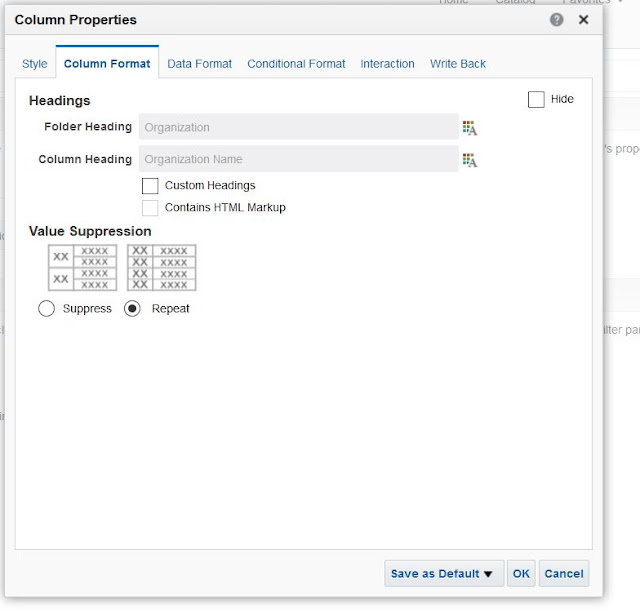Open the Data Format tab
The height and width of the screenshot is (612, 640).
(x=200, y=64)
